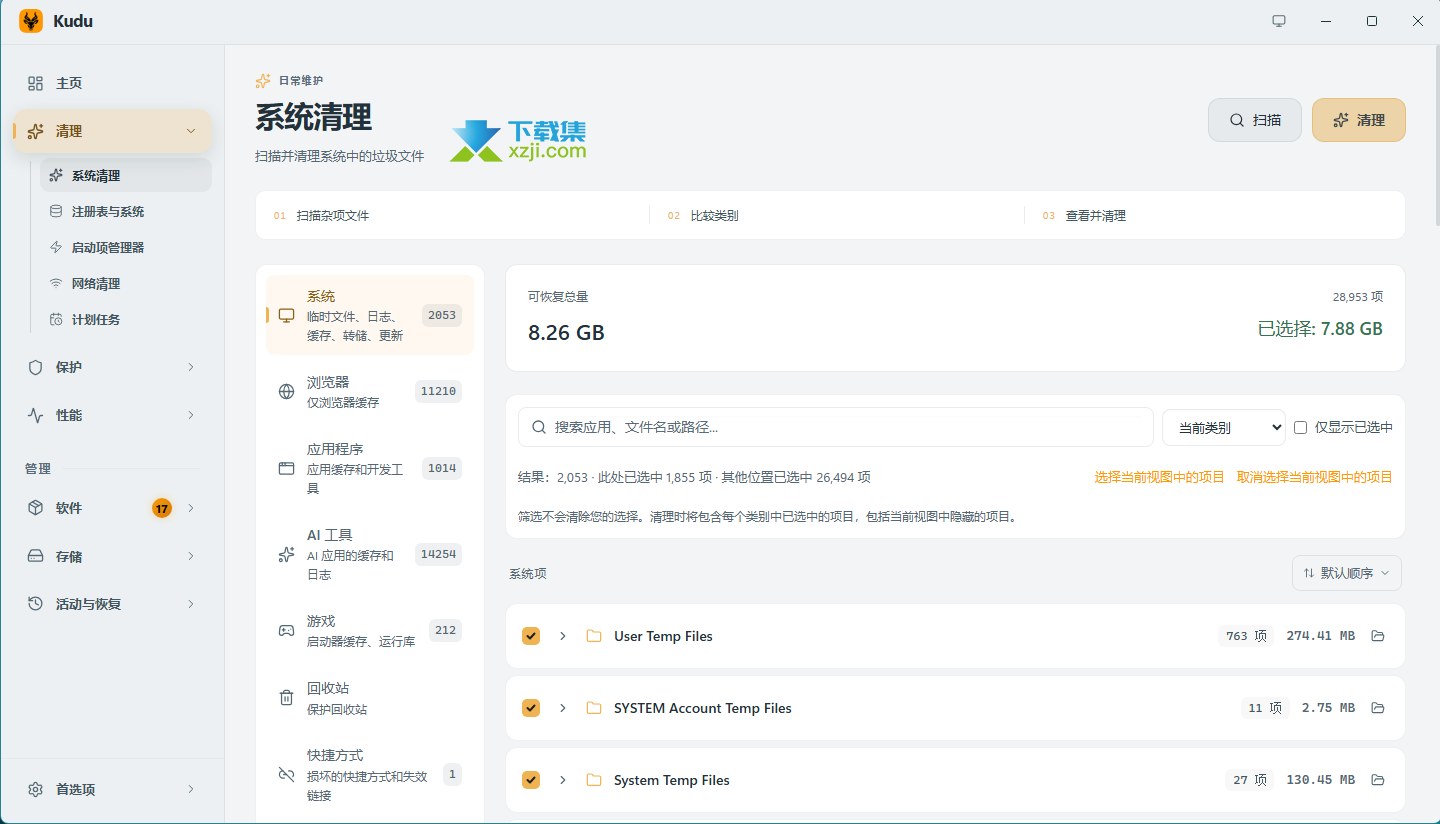Click 选择当前视图中的项目 link
1440x824 pixels.
1160,477
